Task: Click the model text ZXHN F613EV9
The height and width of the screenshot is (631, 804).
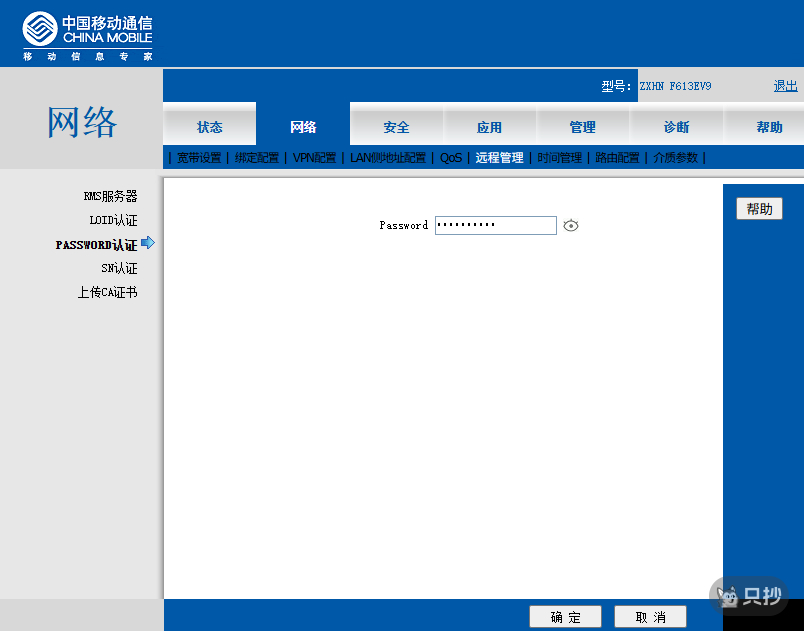Action: (x=675, y=86)
